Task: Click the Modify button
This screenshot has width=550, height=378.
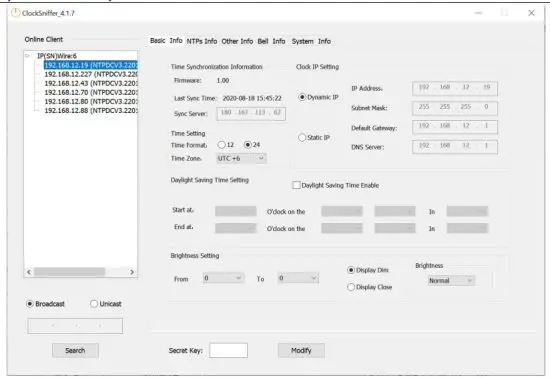Action: coord(301,350)
